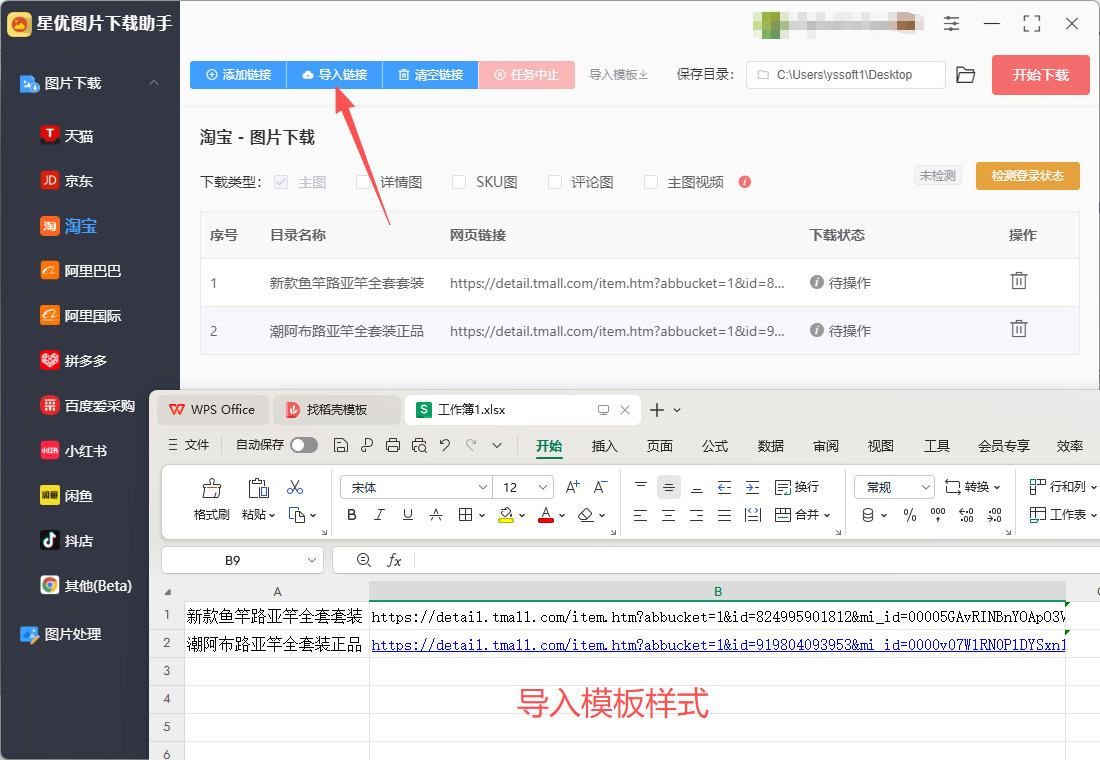
Task: Click the 开始下载 button
Action: click(1040, 75)
